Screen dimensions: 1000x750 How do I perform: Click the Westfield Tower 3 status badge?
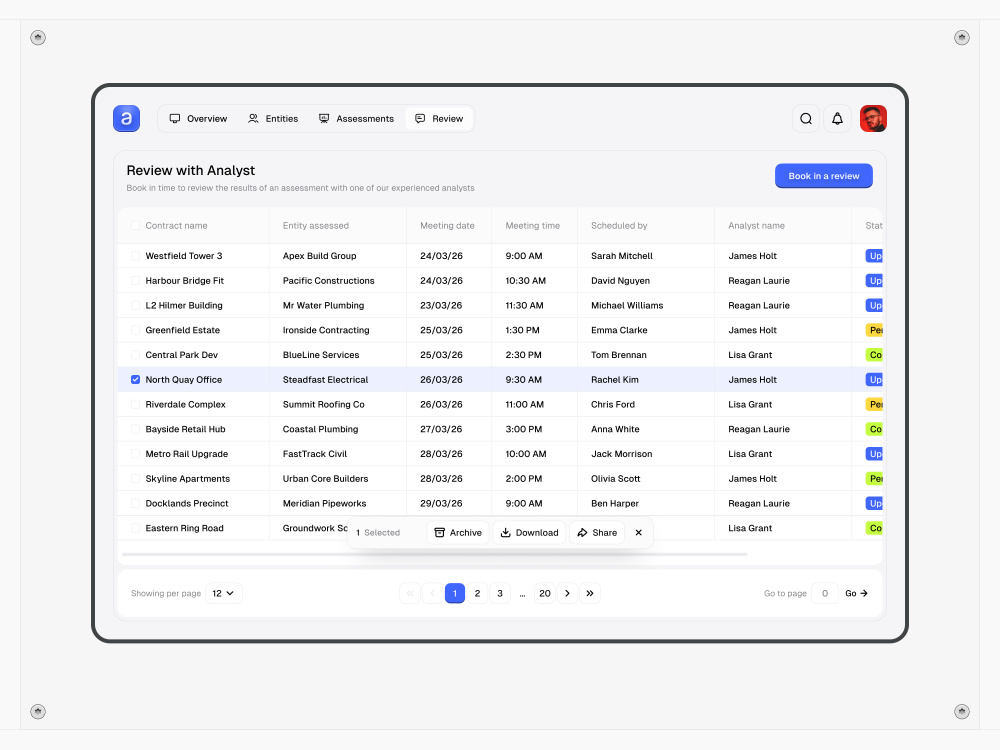(874, 256)
